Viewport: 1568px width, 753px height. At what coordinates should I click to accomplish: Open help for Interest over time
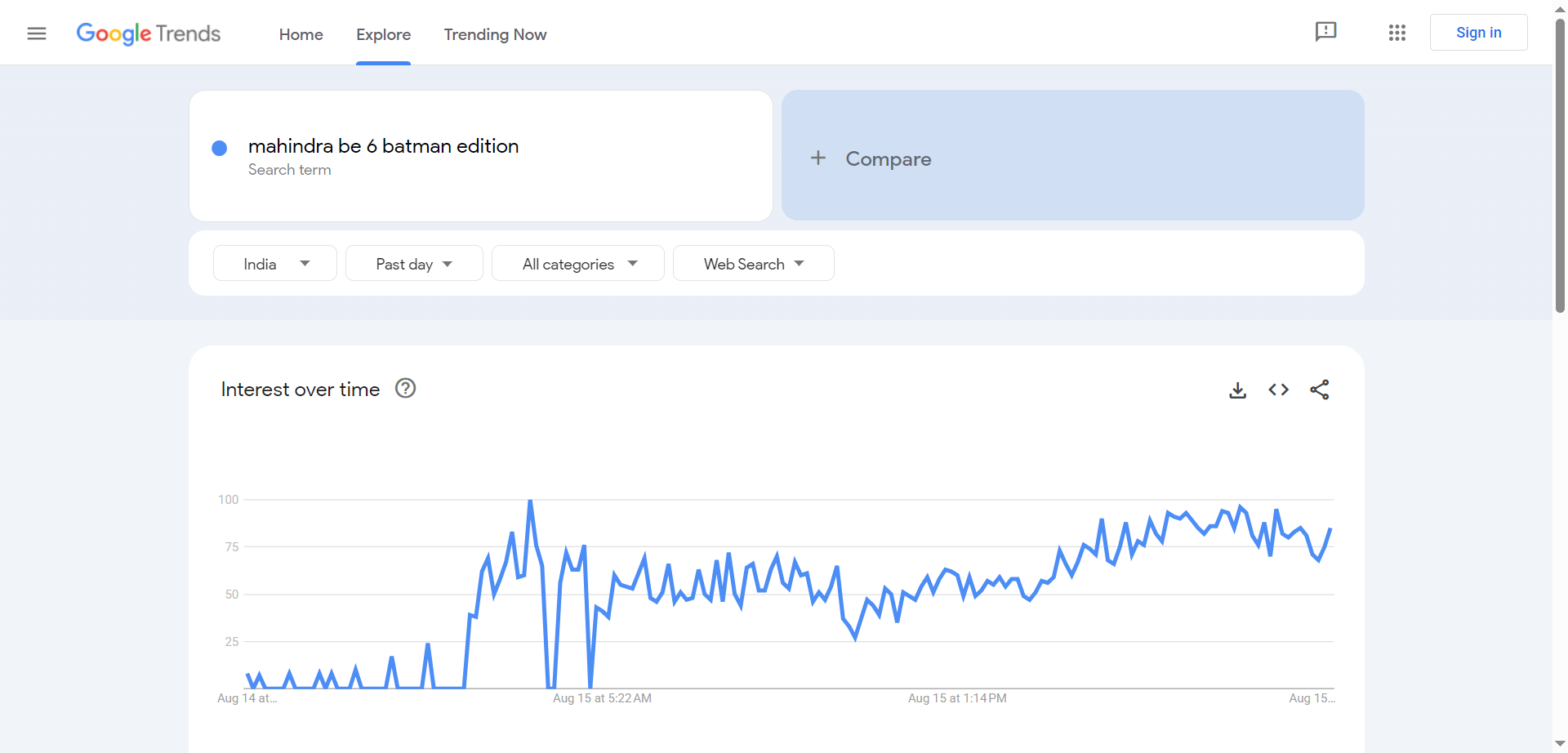pyautogui.click(x=406, y=389)
